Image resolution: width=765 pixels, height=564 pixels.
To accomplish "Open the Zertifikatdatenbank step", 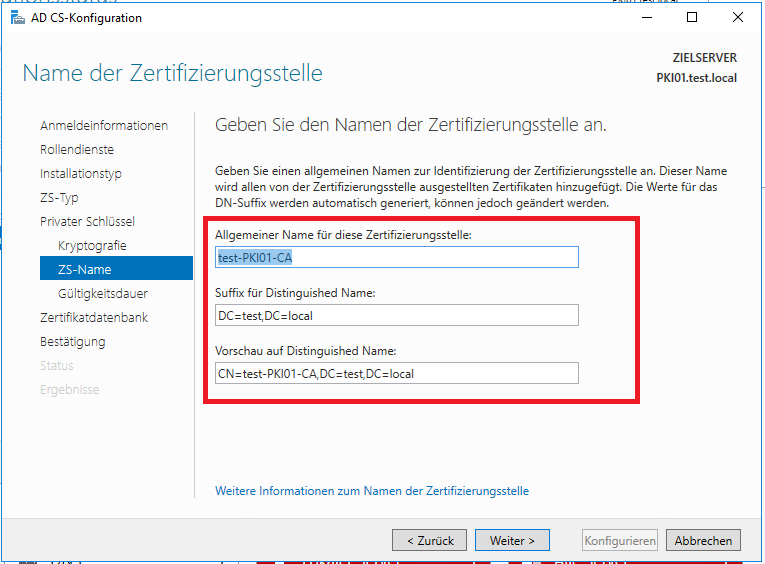I will [94, 318].
